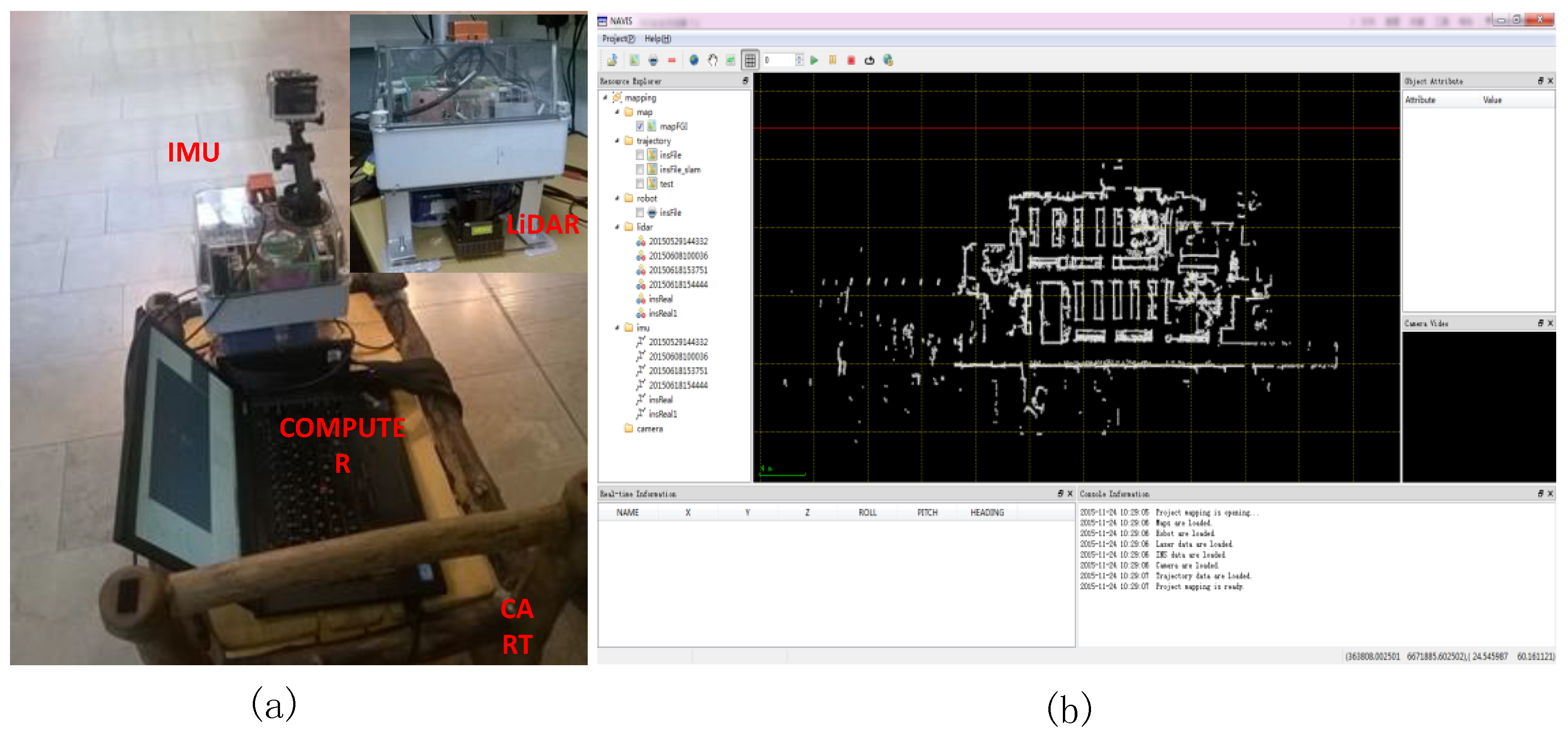Collapse the trajectory folder node
The image size is (1568, 736).
(617, 141)
